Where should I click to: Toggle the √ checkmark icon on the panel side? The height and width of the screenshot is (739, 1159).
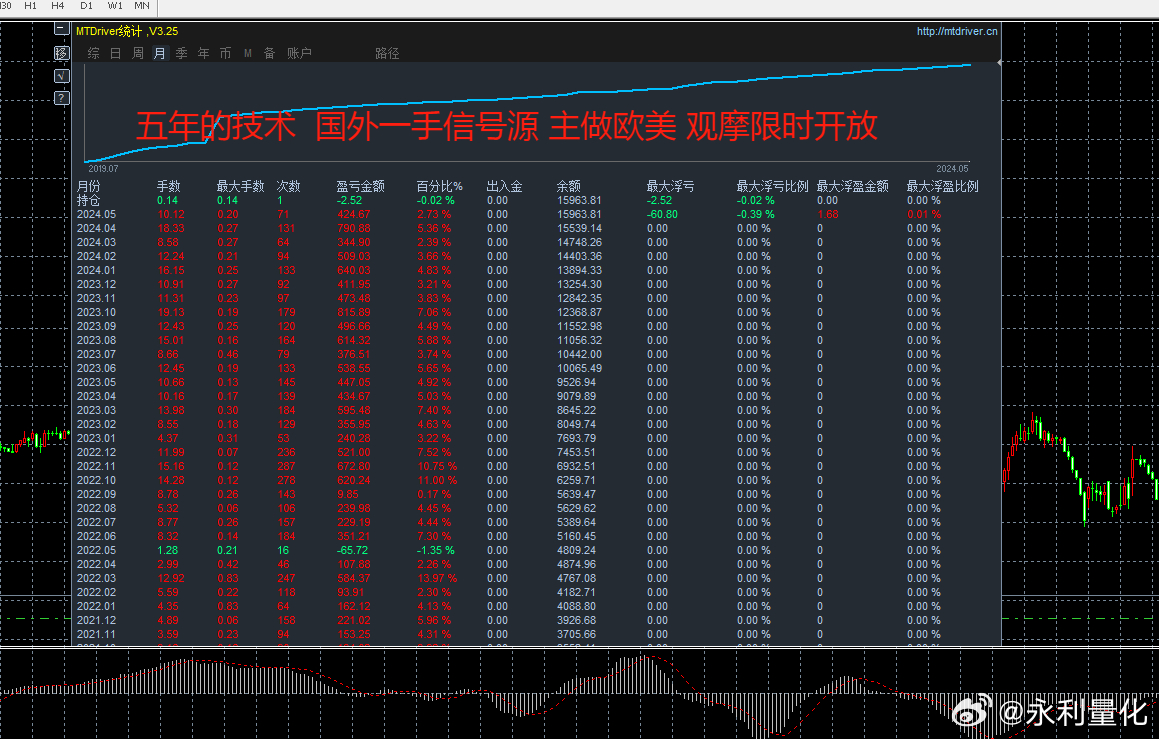[x=62, y=75]
